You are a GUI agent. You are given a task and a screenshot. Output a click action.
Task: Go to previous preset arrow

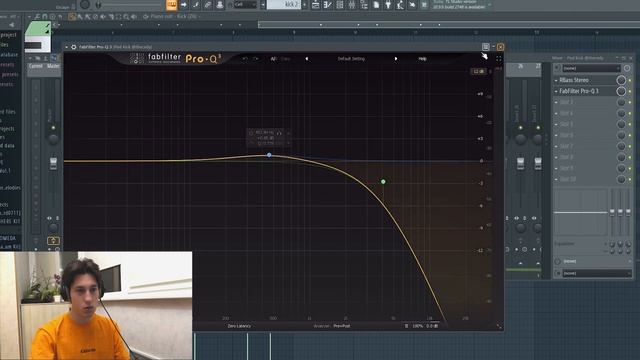307,59
